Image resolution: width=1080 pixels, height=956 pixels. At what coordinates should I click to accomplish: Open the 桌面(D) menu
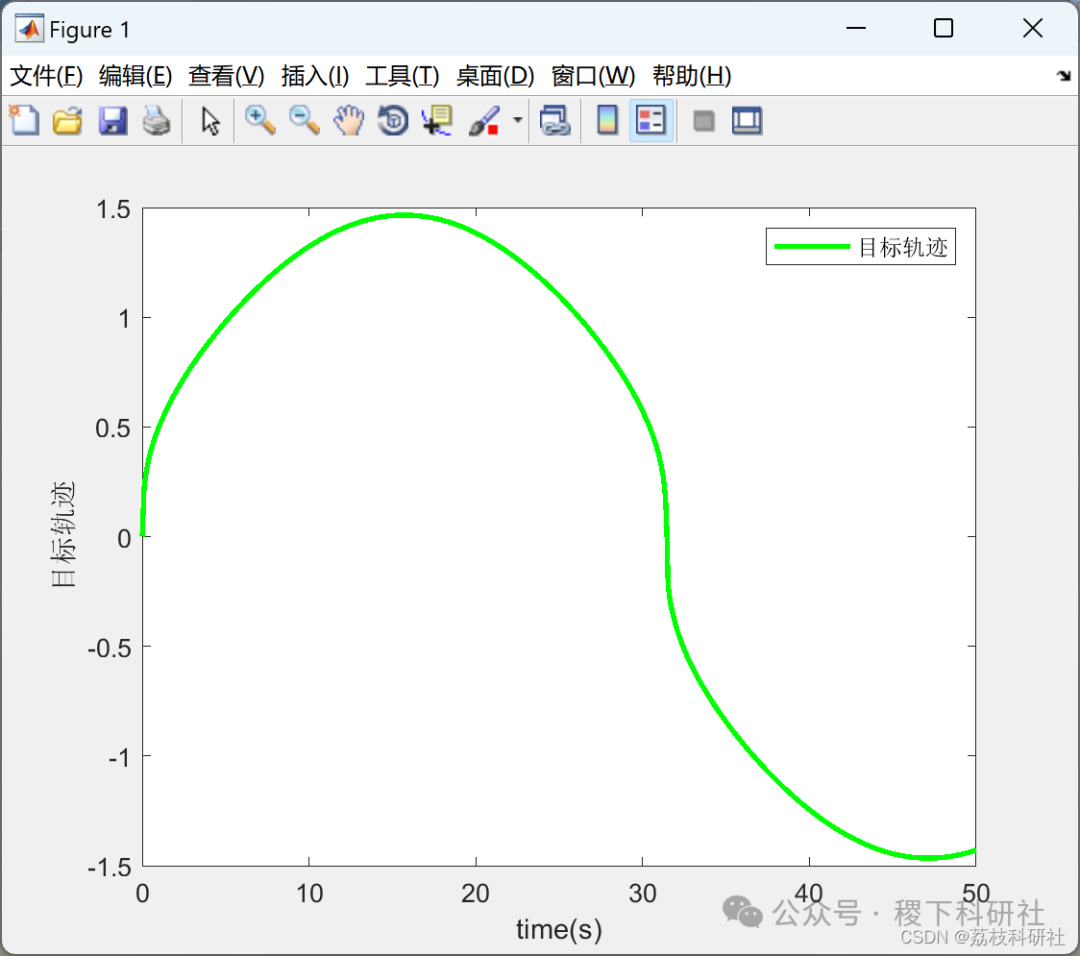(x=495, y=76)
